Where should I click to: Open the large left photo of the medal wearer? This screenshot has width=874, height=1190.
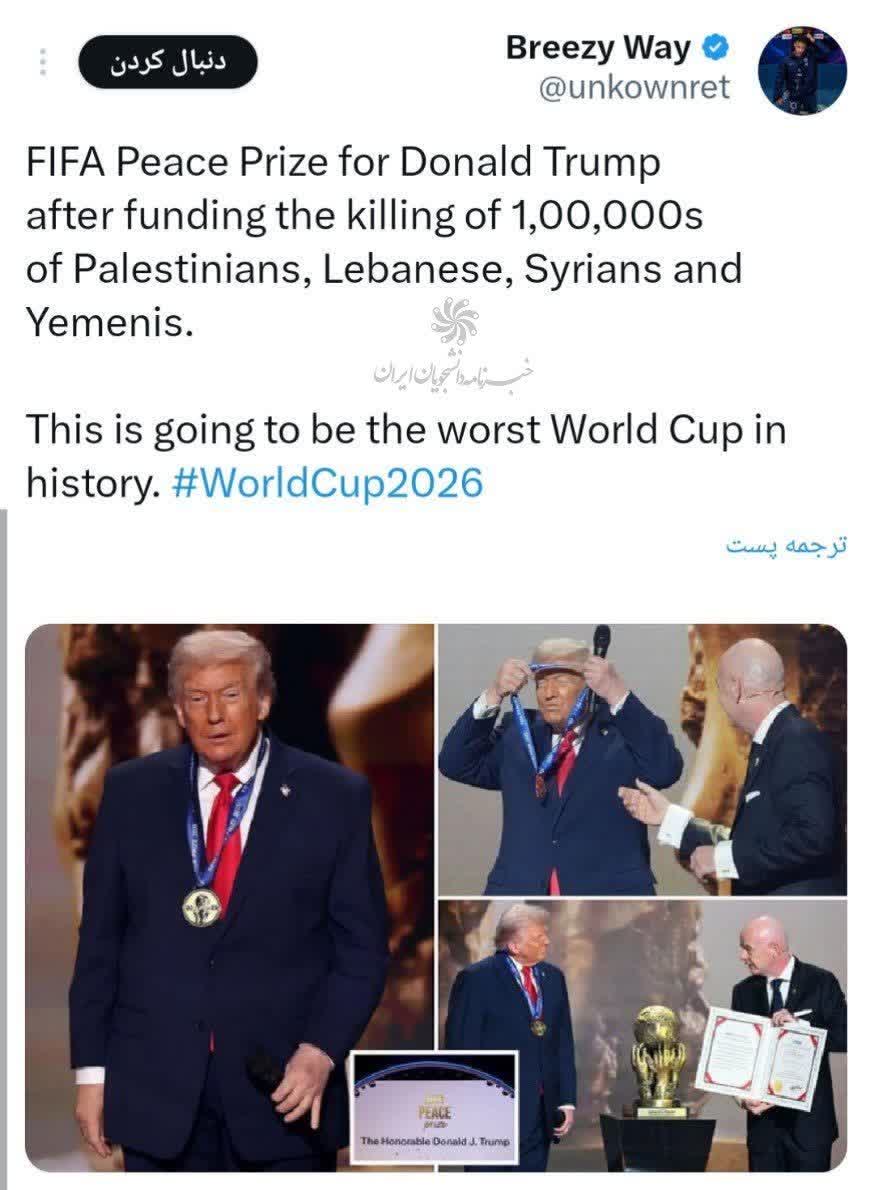click(x=230, y=898)
